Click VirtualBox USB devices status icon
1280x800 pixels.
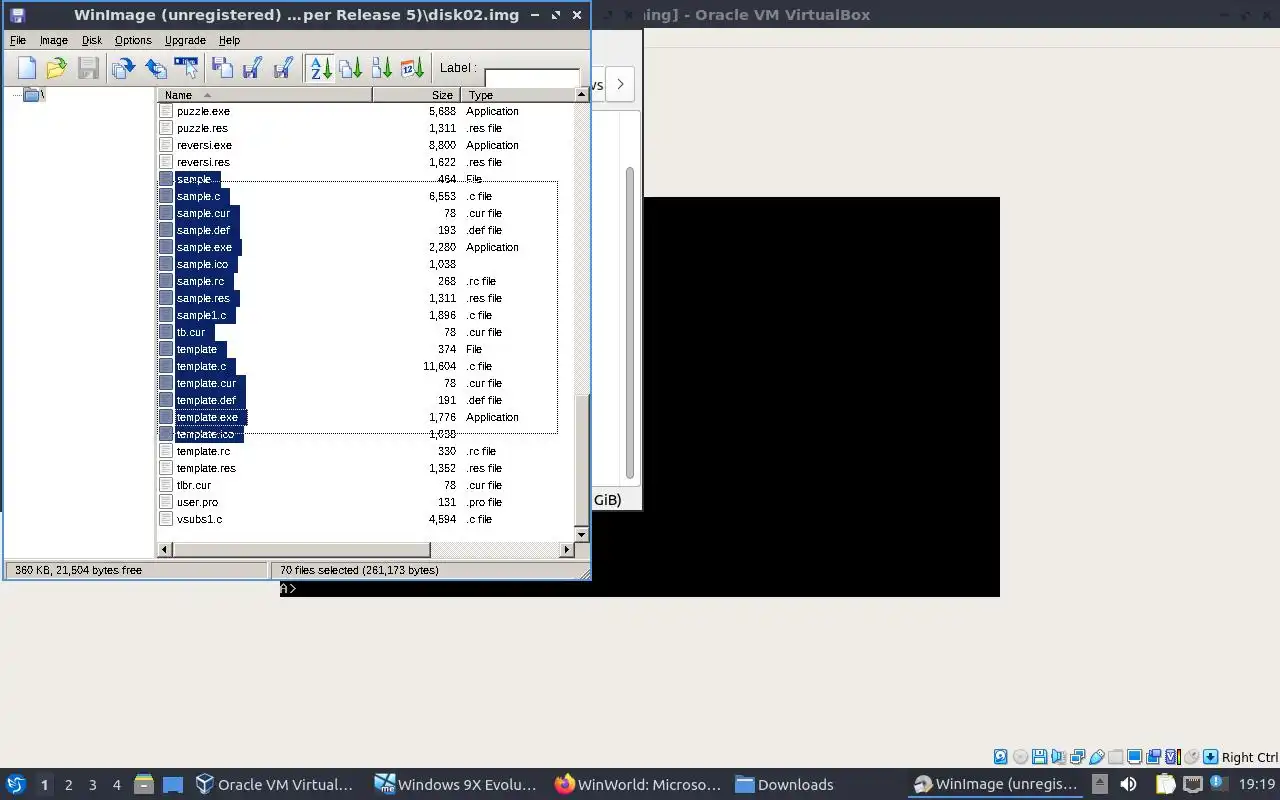pyautogui.click(x=1097, y=757)
